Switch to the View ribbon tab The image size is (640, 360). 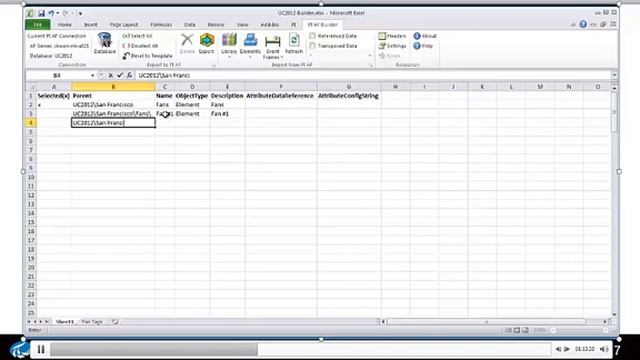tap(242, 24)
